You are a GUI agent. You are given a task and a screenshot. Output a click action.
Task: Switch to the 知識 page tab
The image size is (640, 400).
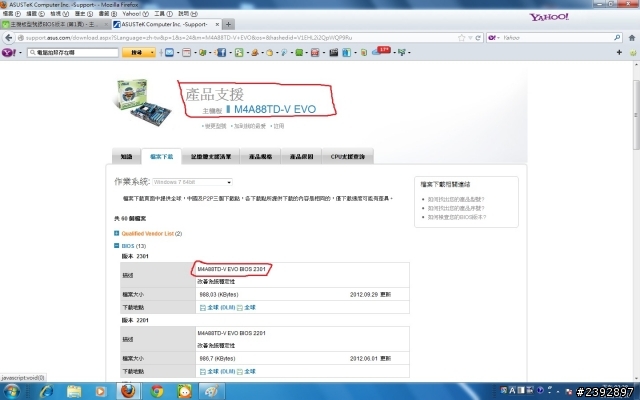point(127,157)
